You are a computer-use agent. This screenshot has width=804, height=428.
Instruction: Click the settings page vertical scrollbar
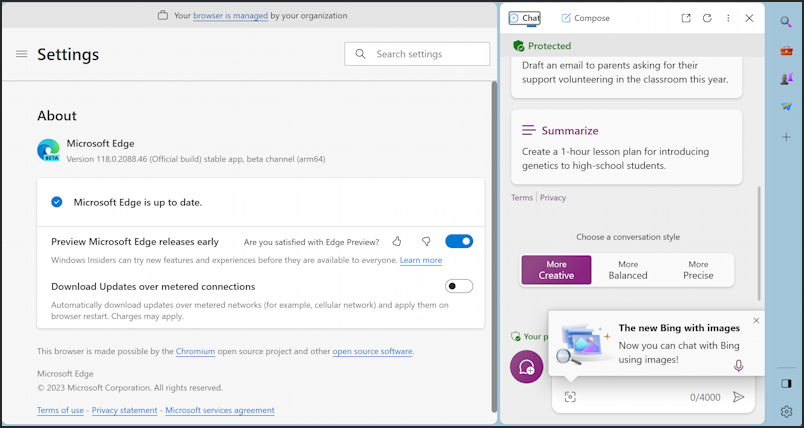494,246
